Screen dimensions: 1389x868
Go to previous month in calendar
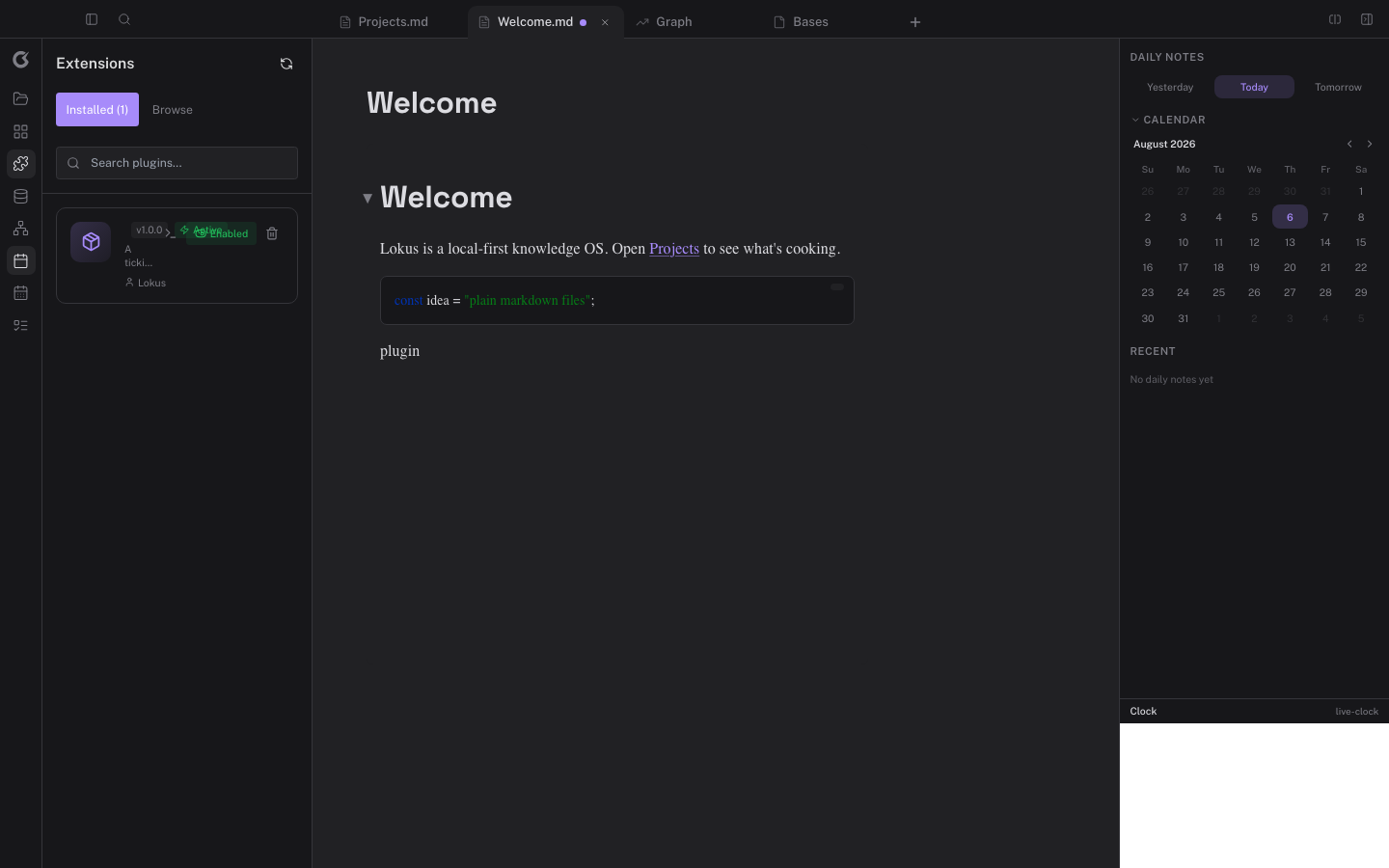tap(1349, 144)
